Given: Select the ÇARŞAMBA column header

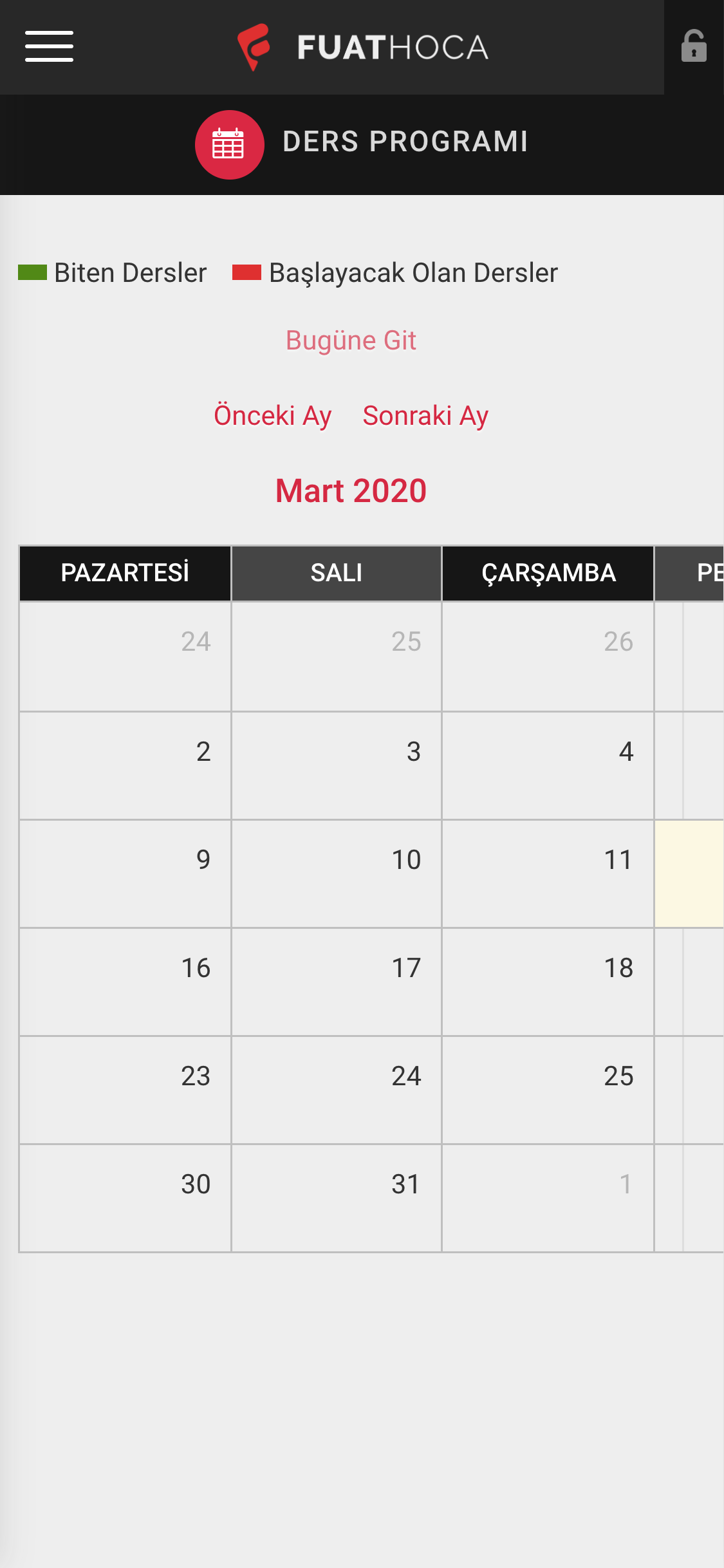Looking at the screenshot, I should tap(548, 573).
